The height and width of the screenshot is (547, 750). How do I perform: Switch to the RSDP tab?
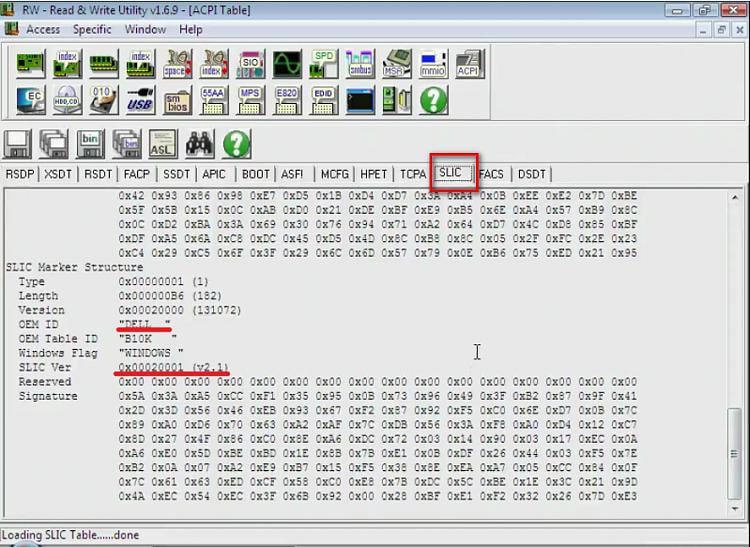[20, 174]
